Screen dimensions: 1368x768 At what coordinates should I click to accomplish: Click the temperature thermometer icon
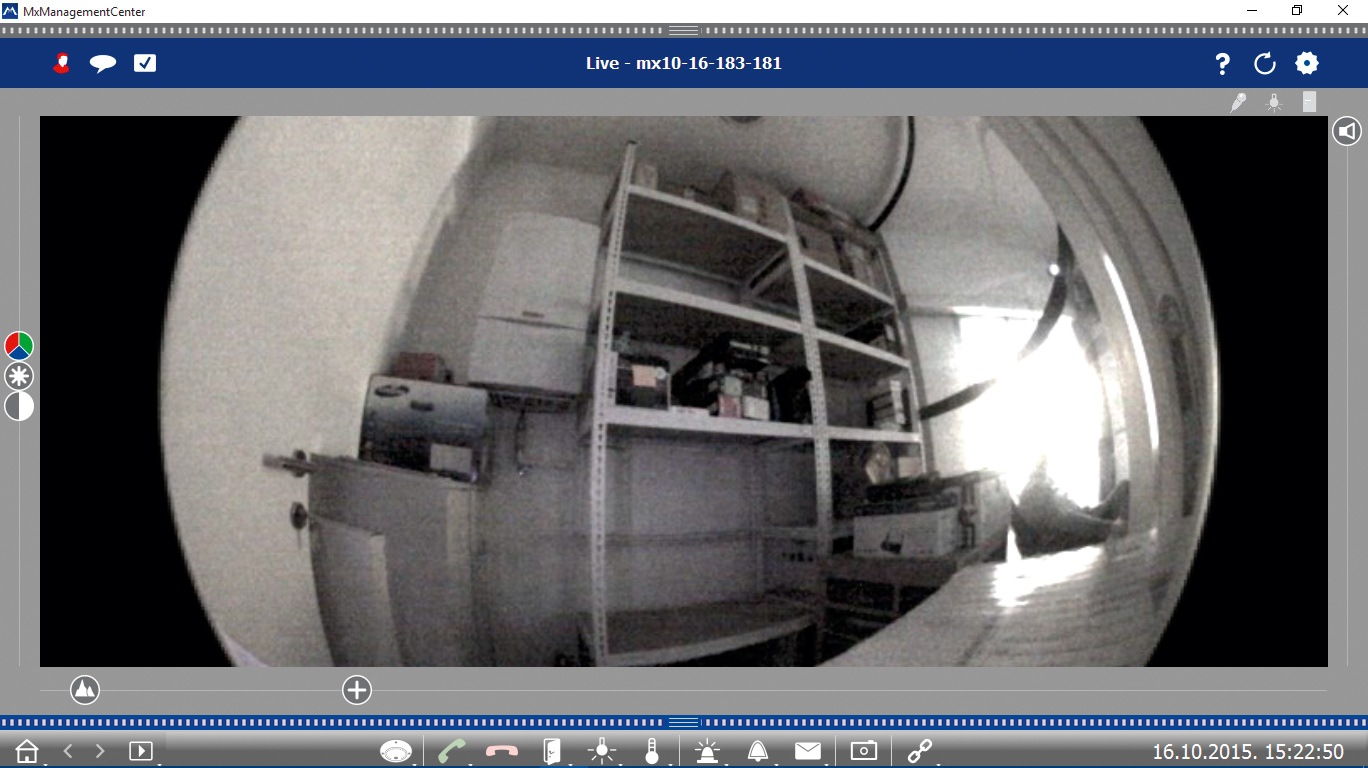pos(652,751)
